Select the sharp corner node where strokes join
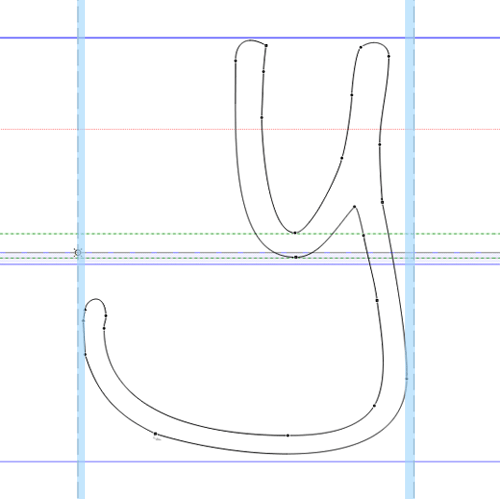The image size is (500, 499). click(x=354, y=207)
